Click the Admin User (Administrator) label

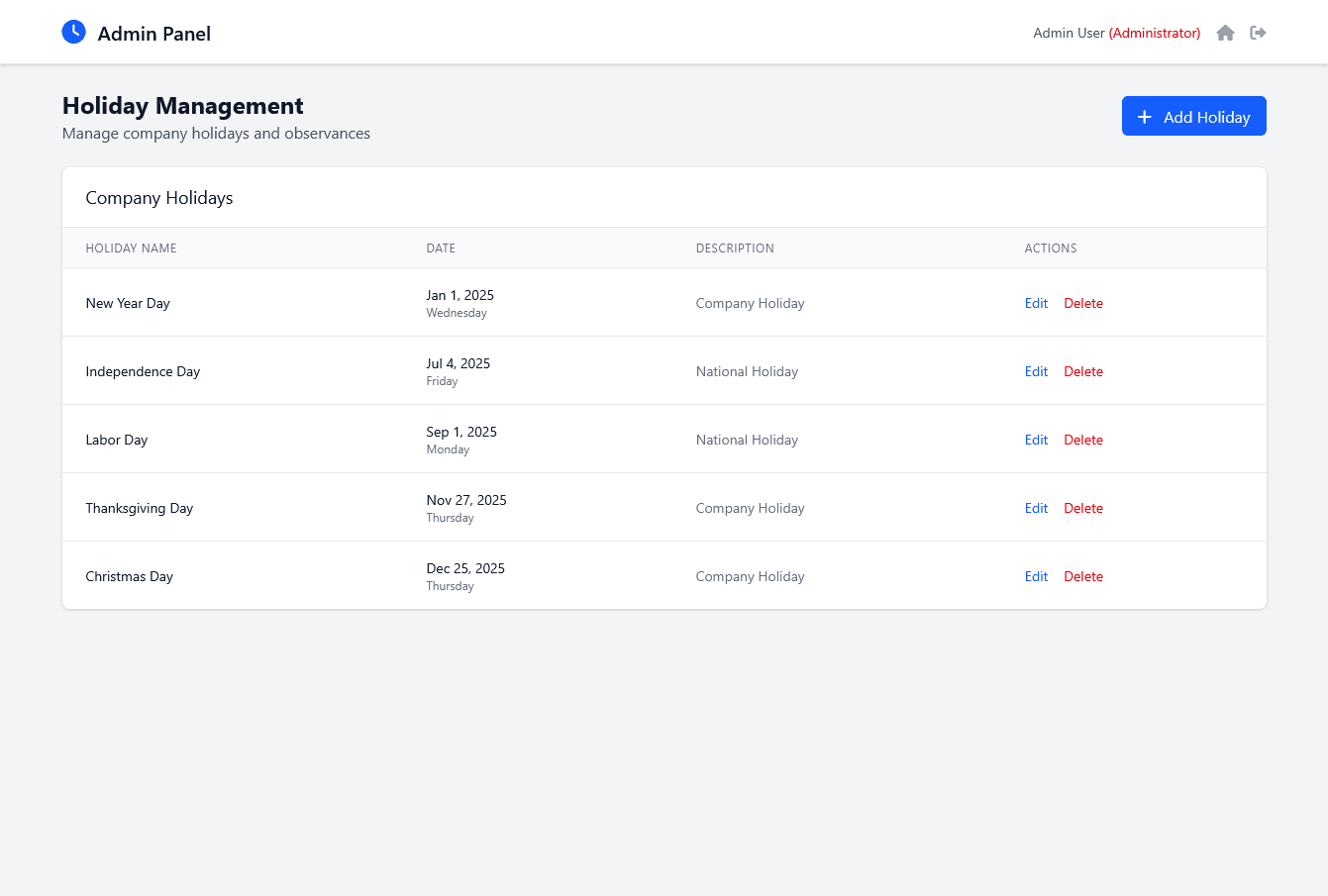tap(1116, 33)
